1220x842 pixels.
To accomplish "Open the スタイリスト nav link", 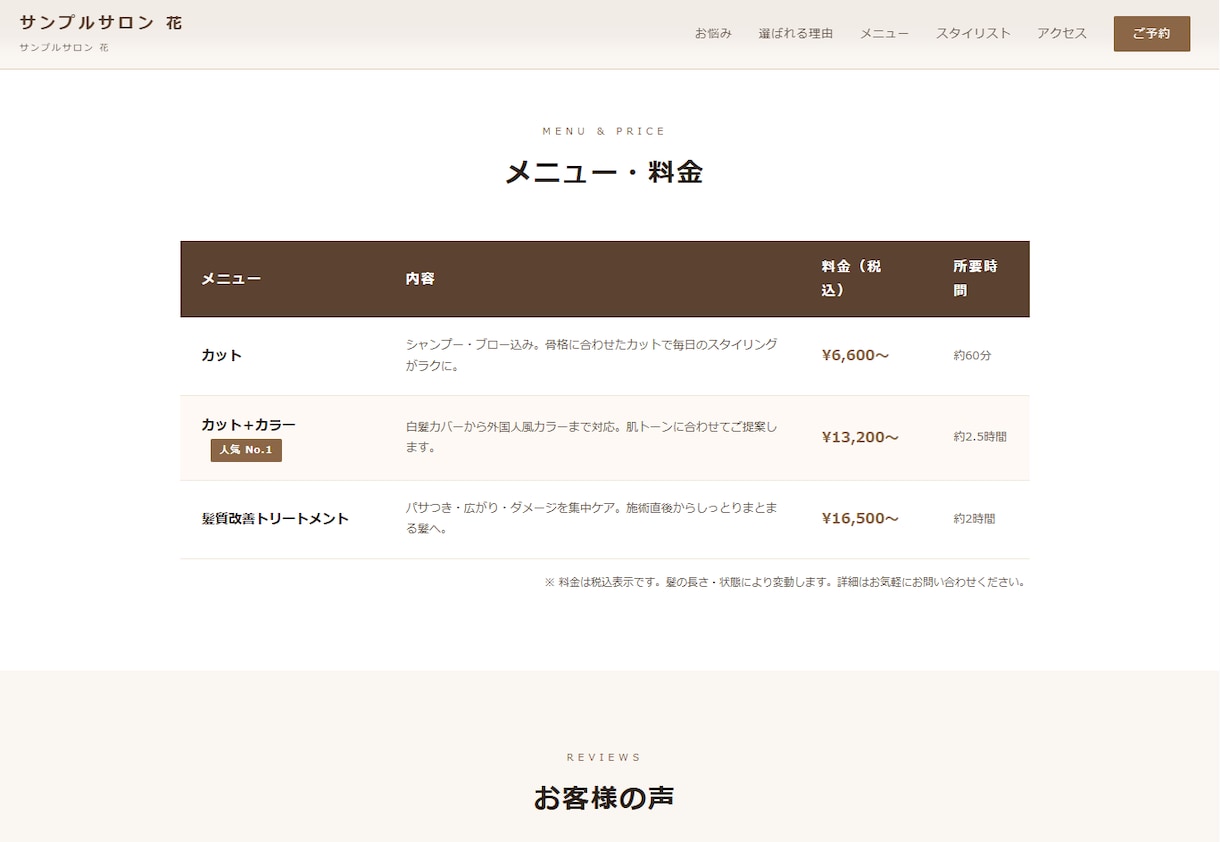I will point(973,33).
